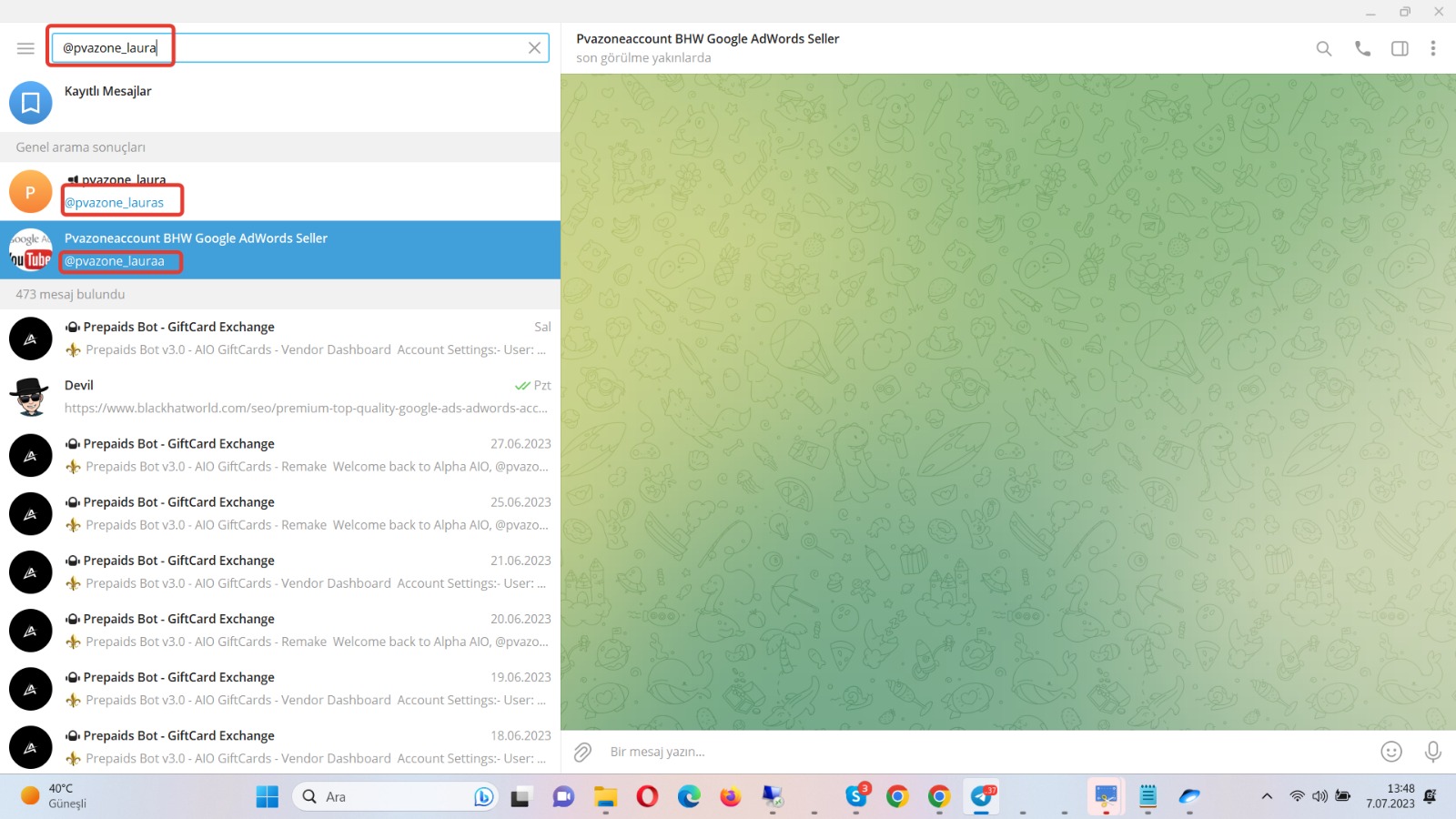Expand the hidden system tray icons chevron

(x=1267, y=796)
